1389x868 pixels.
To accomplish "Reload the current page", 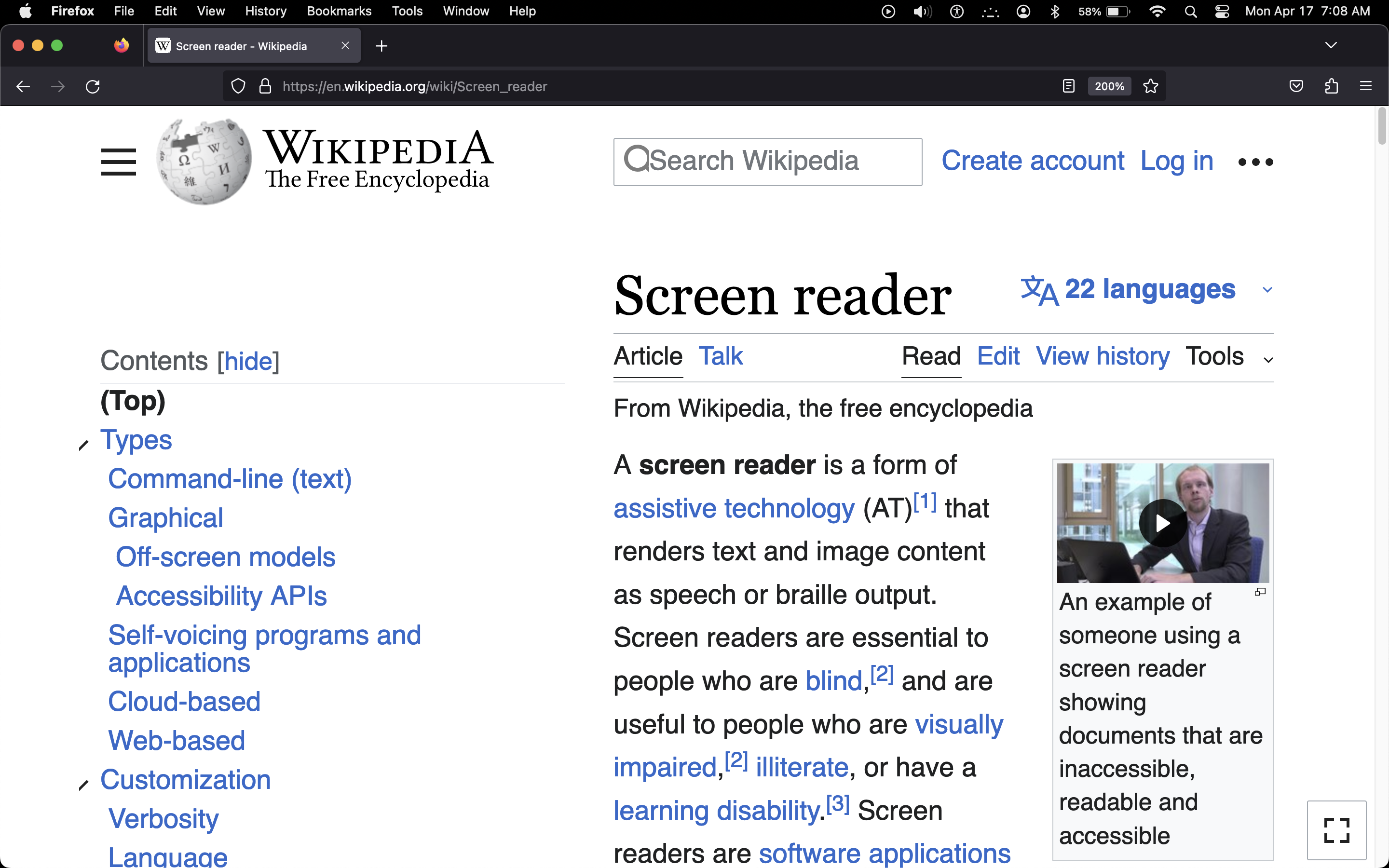I will point(93,87).
